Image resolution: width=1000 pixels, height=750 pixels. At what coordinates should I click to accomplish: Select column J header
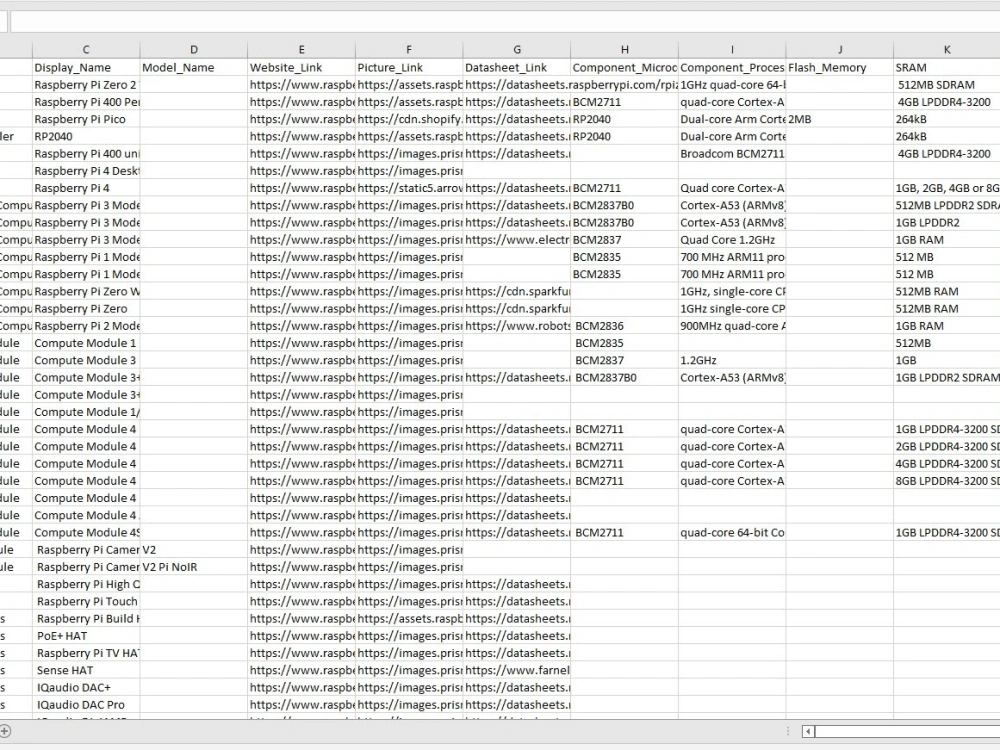840,49
